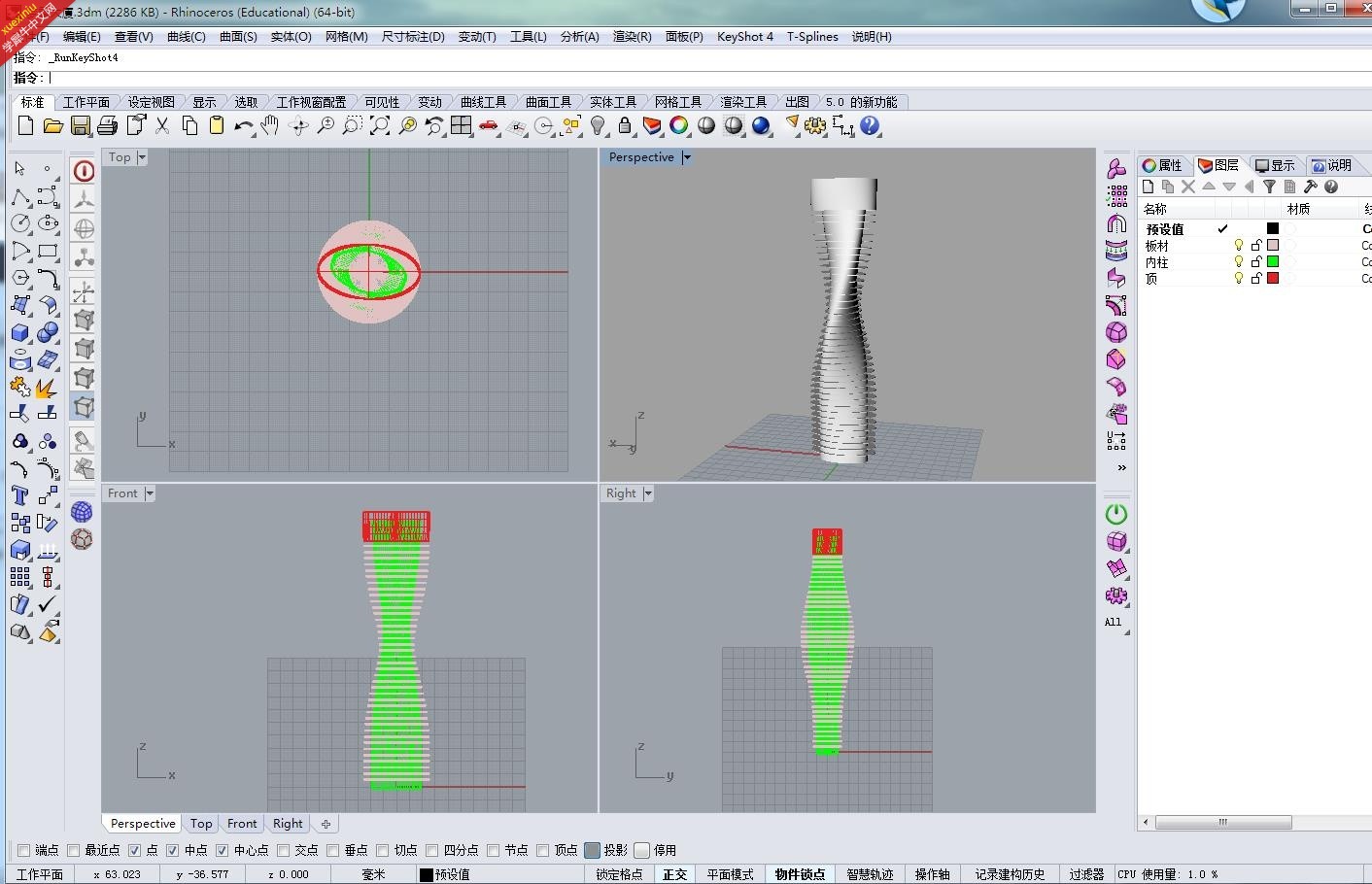Screen dimensions: 1372x884
Task: Open the Front viewport dropdown arrow
Action: pyautogui.click(x=150, y=493)
